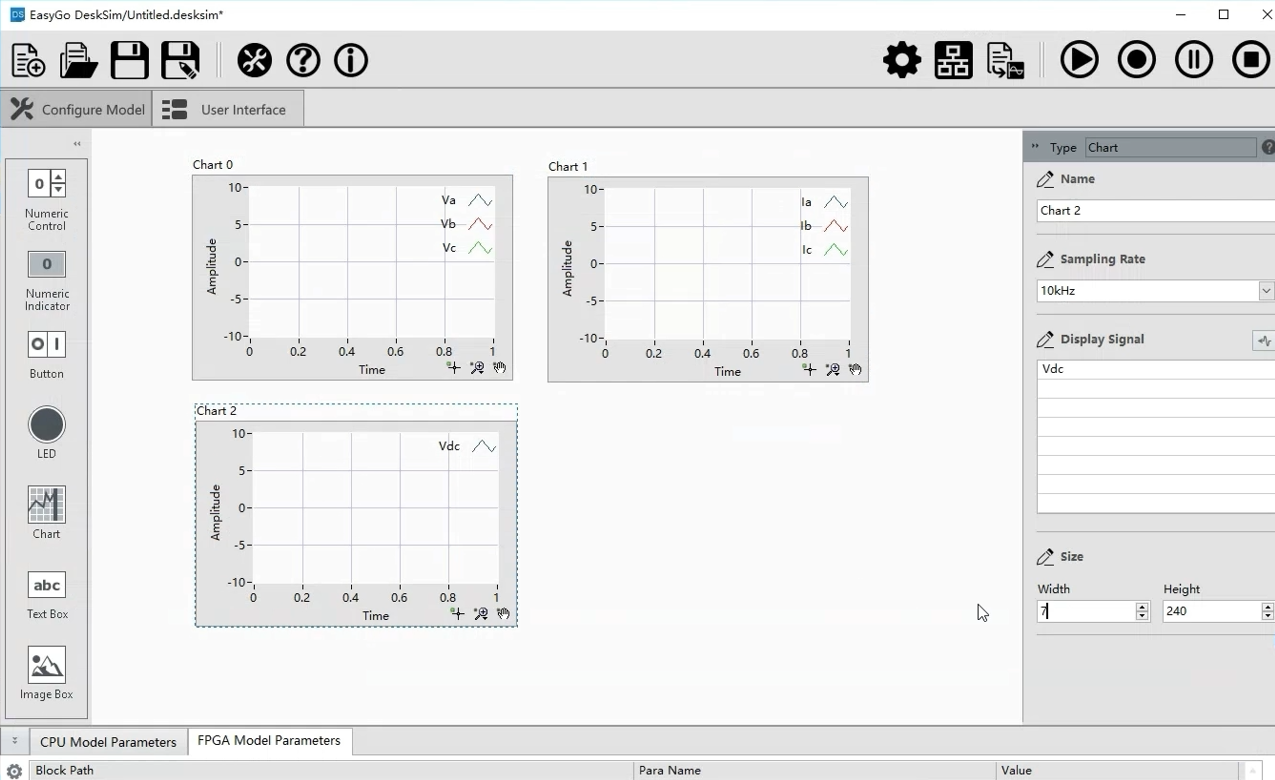
Task: Select the zoom tool in Chart 0
Action: (x=477, y=368)
